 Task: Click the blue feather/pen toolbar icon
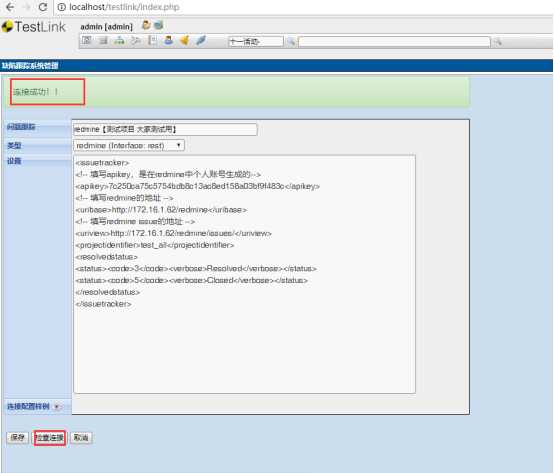201,40
